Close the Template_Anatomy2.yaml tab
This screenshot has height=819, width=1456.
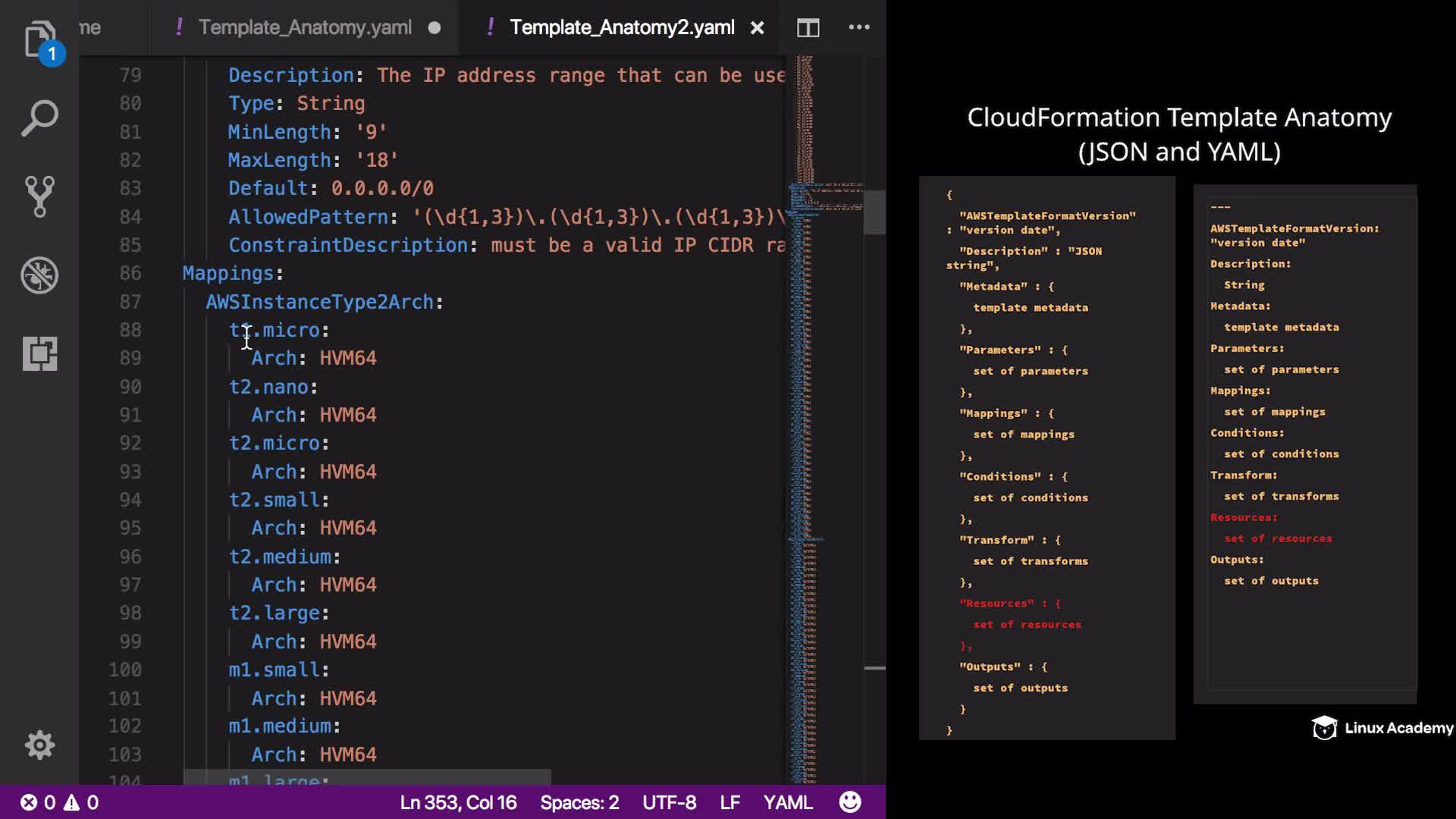[757, 28]
